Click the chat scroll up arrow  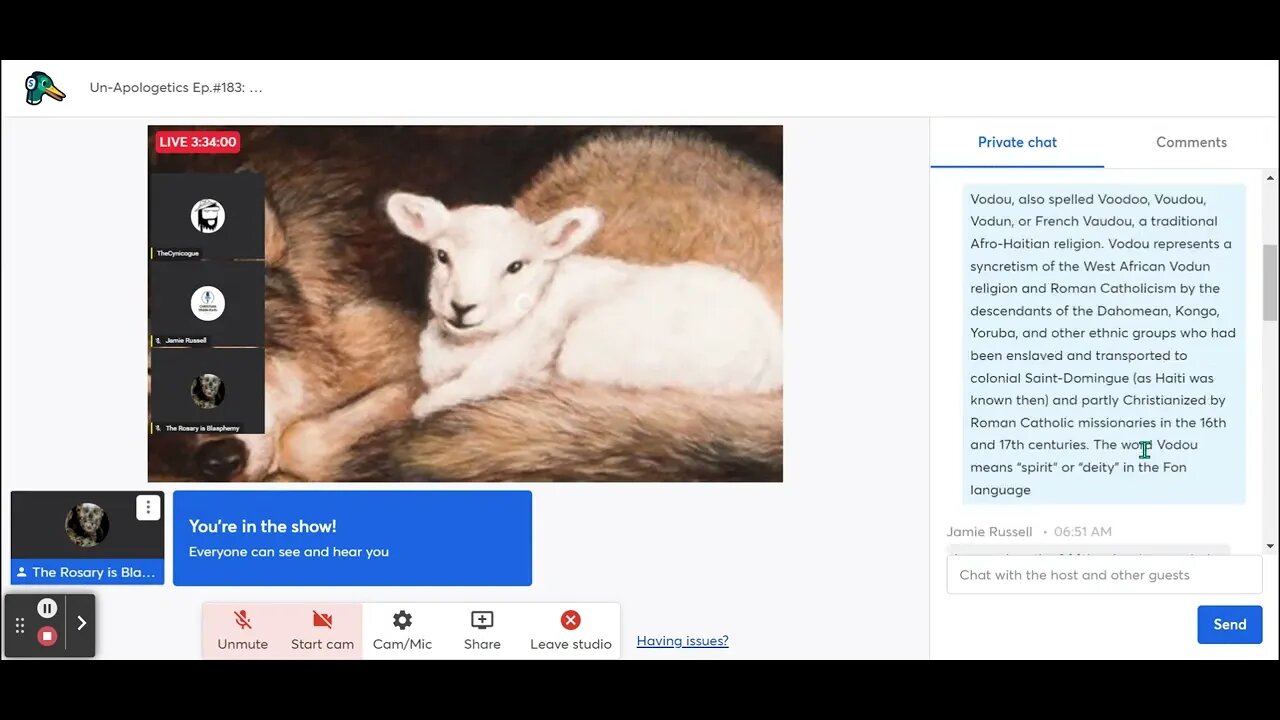click(1270, 176)
